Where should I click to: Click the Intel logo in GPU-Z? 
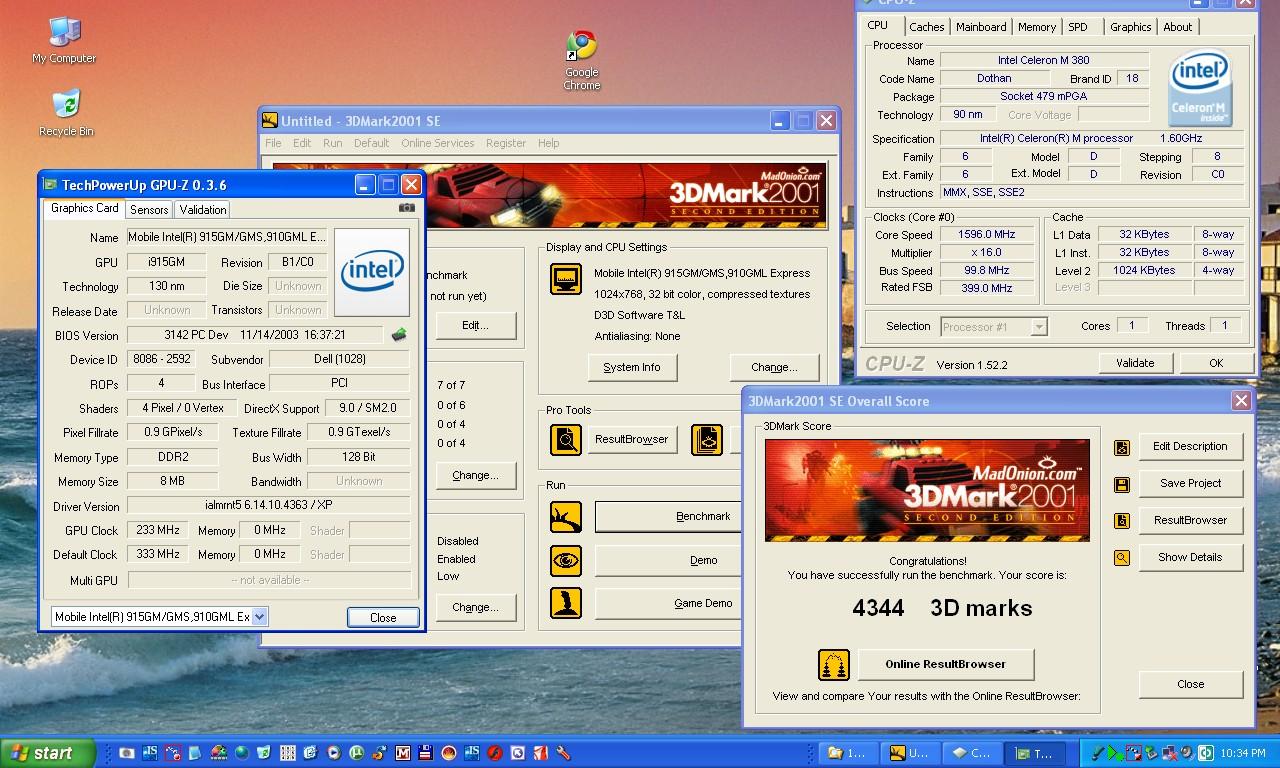point(372,272)
